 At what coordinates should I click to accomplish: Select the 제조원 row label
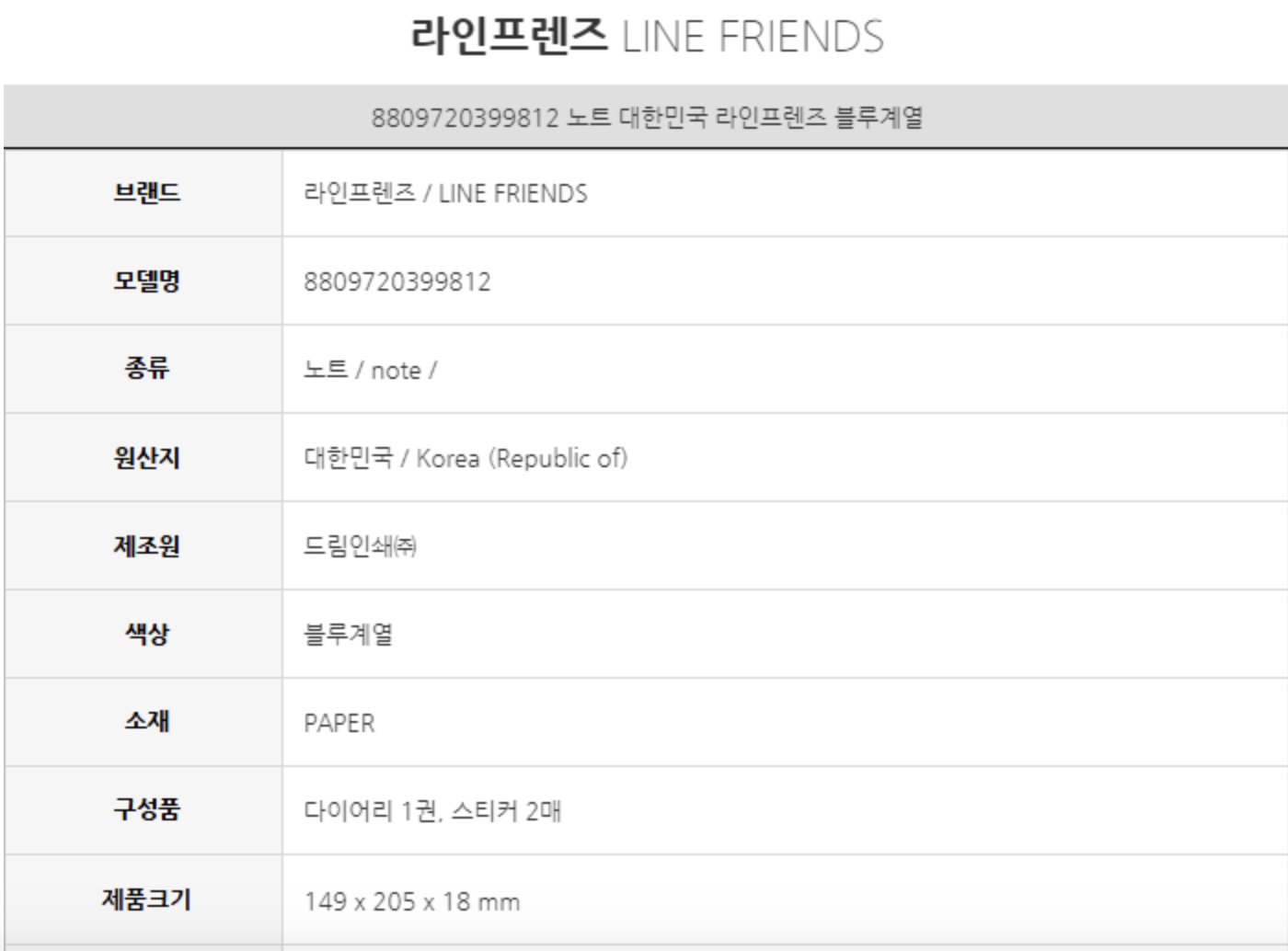[146, 545]
